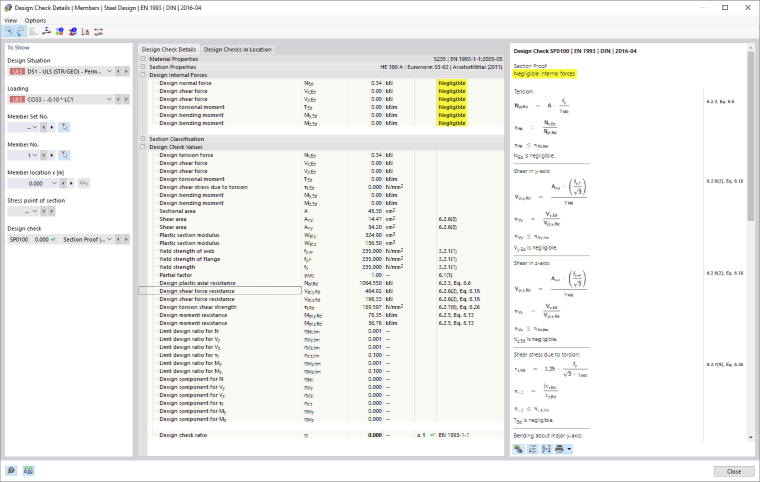Open the print options dropdown arrow

pos(570,449)
